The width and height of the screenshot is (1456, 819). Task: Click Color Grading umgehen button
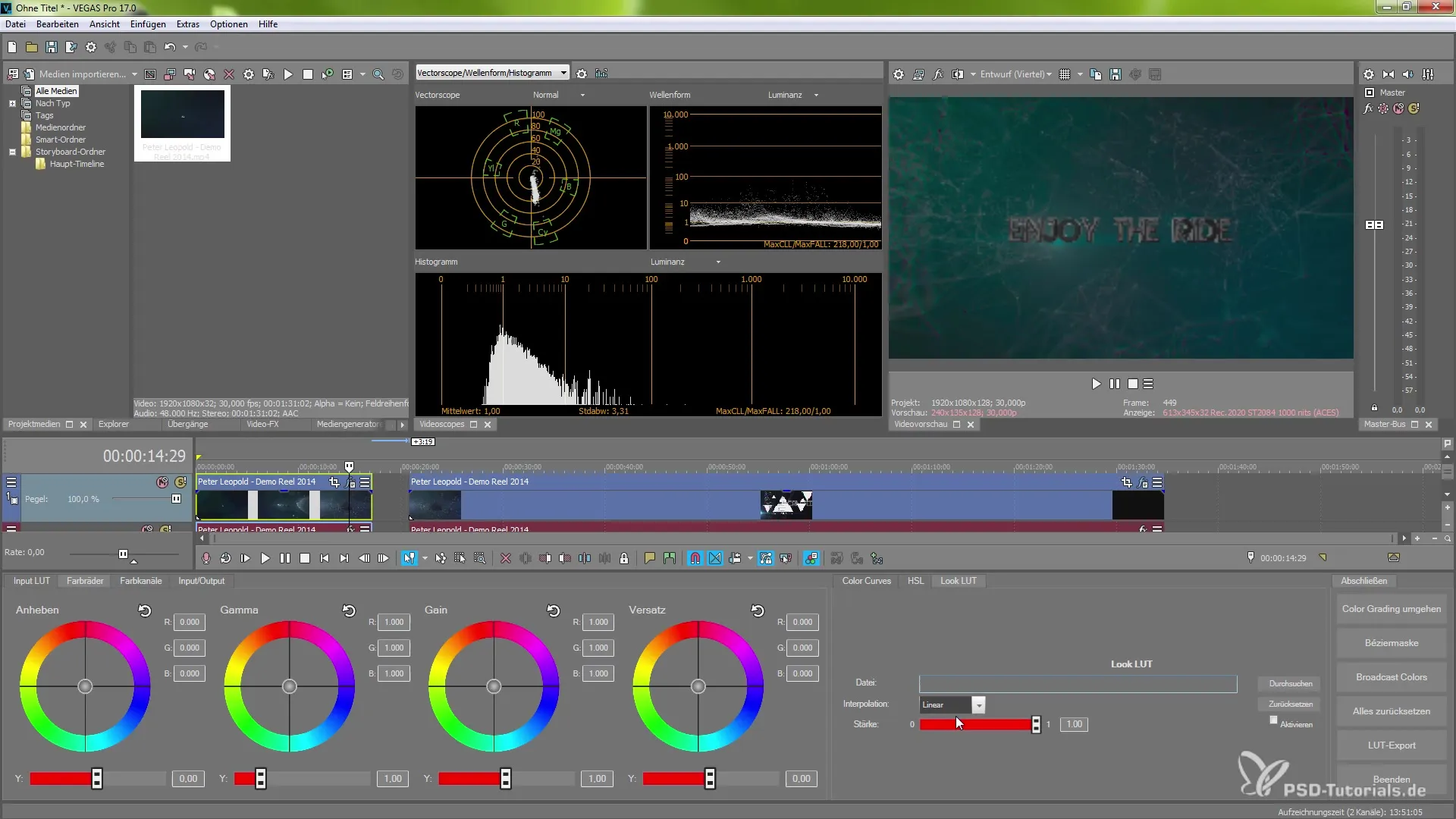click(x=1392, y=609)
